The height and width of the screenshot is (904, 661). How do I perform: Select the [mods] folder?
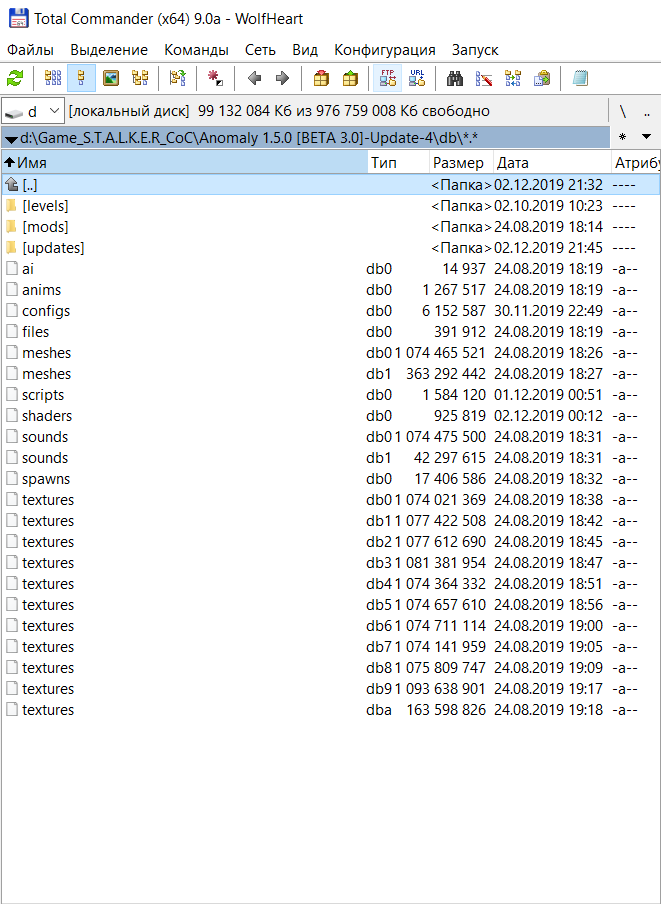coord(331,227)
